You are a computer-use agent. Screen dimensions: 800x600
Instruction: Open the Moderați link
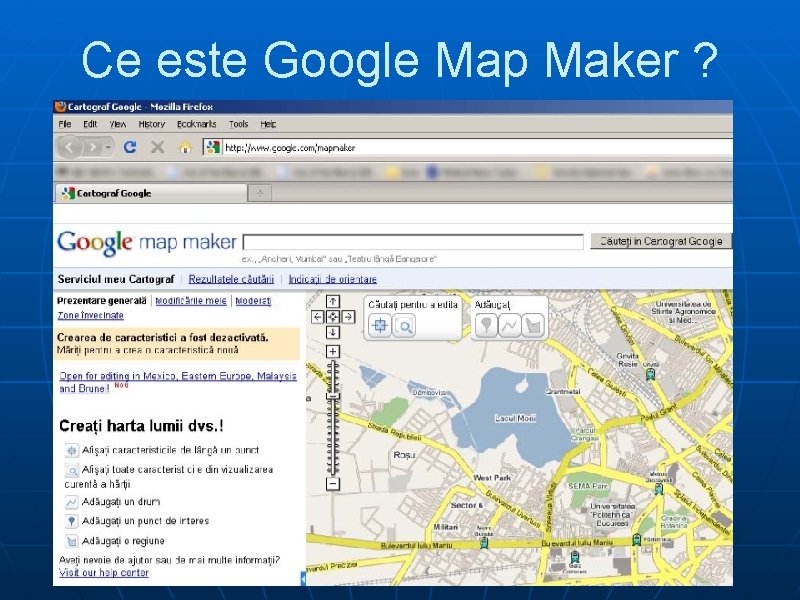coord(253,301)
